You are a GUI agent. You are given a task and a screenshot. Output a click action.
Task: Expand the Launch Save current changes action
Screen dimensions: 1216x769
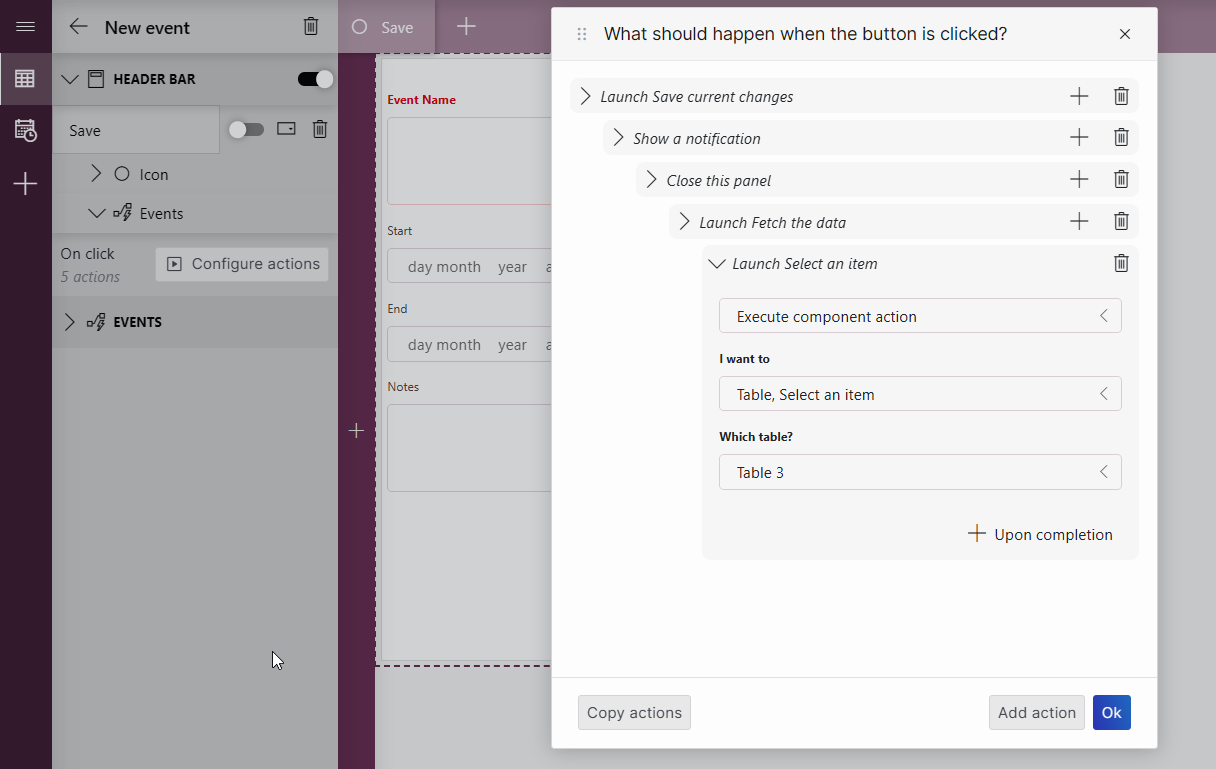[584, 95]
